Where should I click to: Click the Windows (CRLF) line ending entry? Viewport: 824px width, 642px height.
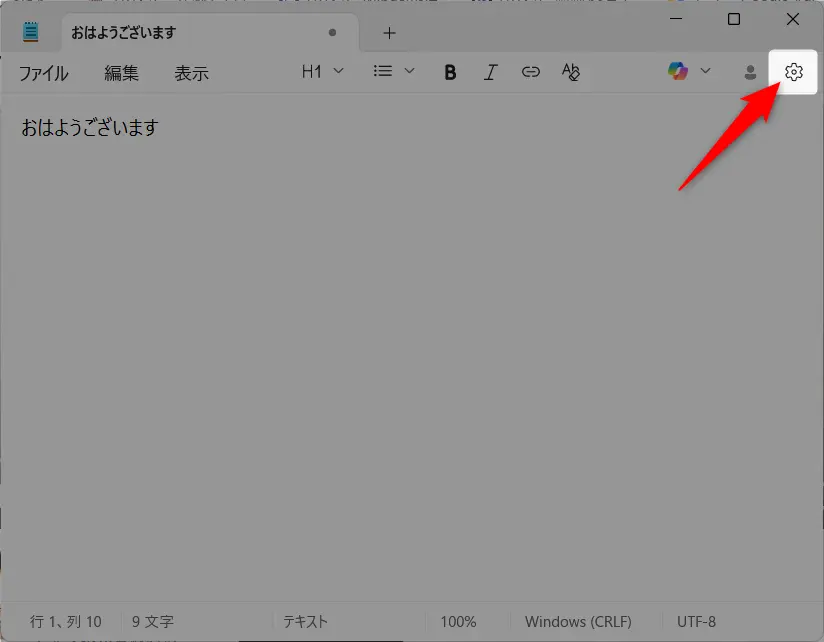pyautogui.click(x=578, y=622)
